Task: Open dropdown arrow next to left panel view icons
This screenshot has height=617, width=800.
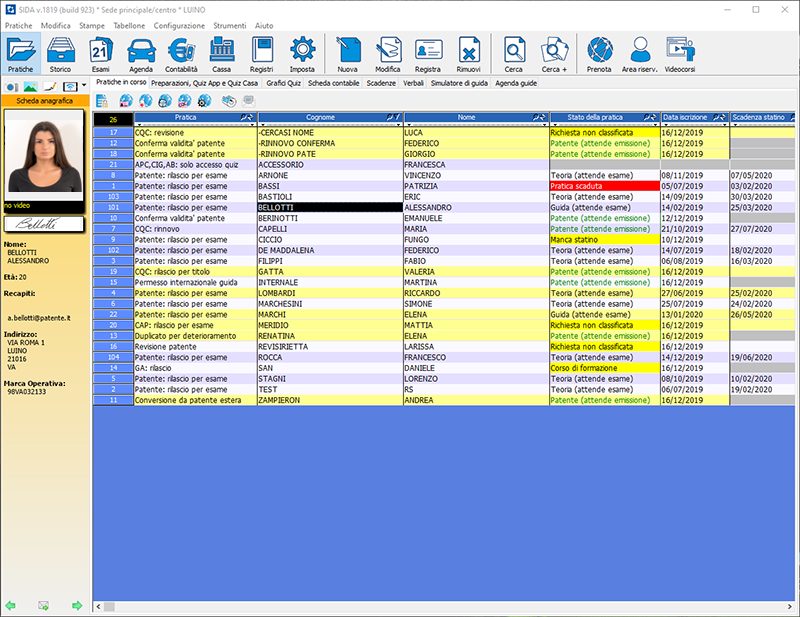Action: pyautogui.click(x=83, y=87)
